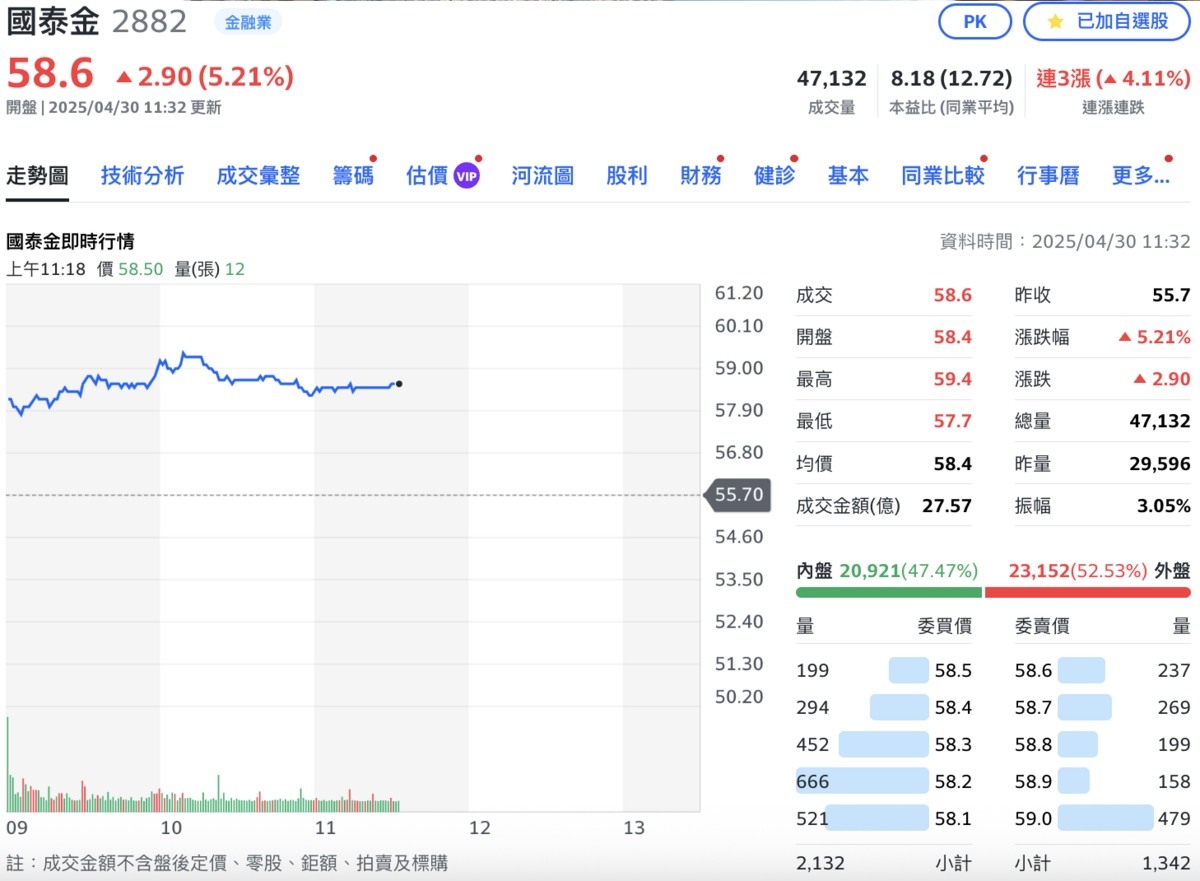Switch to the 股利 tab
Image resolution: width=1200 pixels, height=881 pixels.
[x=627, y=176]
